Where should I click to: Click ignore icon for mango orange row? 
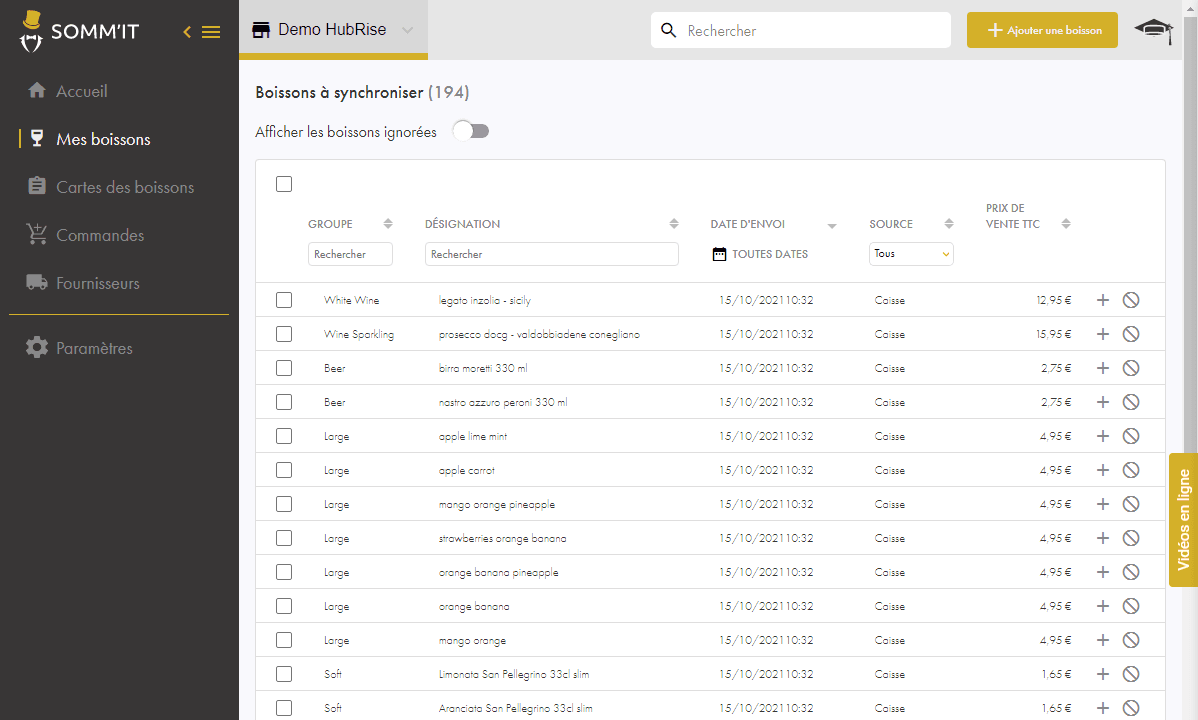1131,640
